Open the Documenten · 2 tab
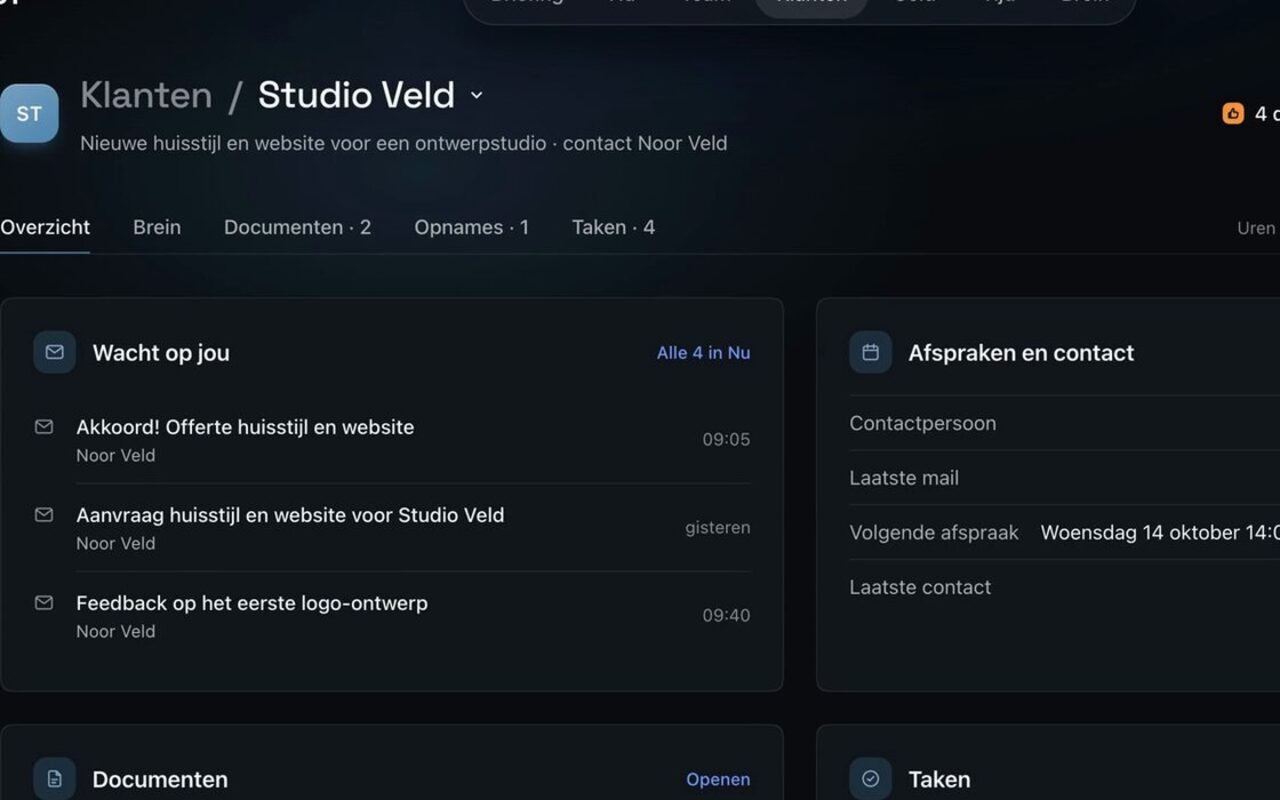The height and width of the screenshot is (800, 1280). tap(297, 227)
